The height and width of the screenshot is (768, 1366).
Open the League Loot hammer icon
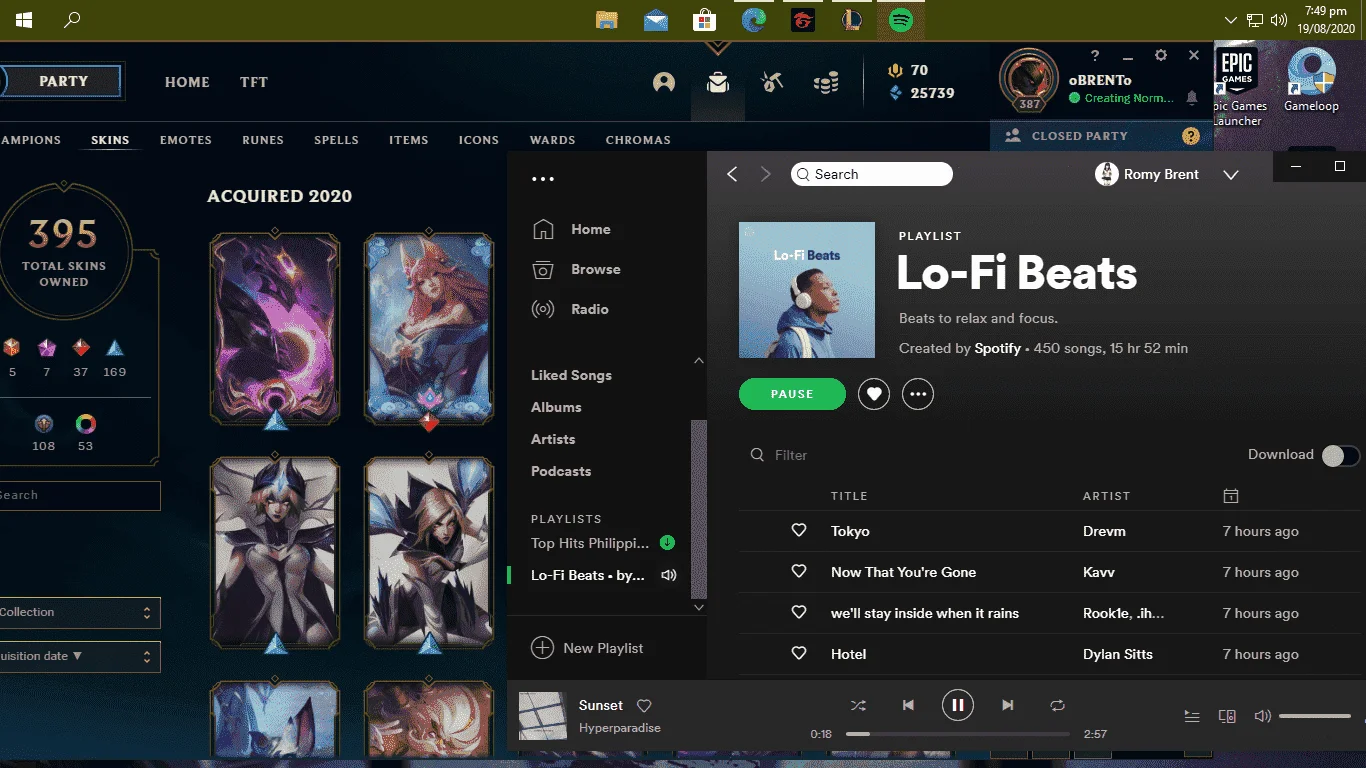coord(771,83)
